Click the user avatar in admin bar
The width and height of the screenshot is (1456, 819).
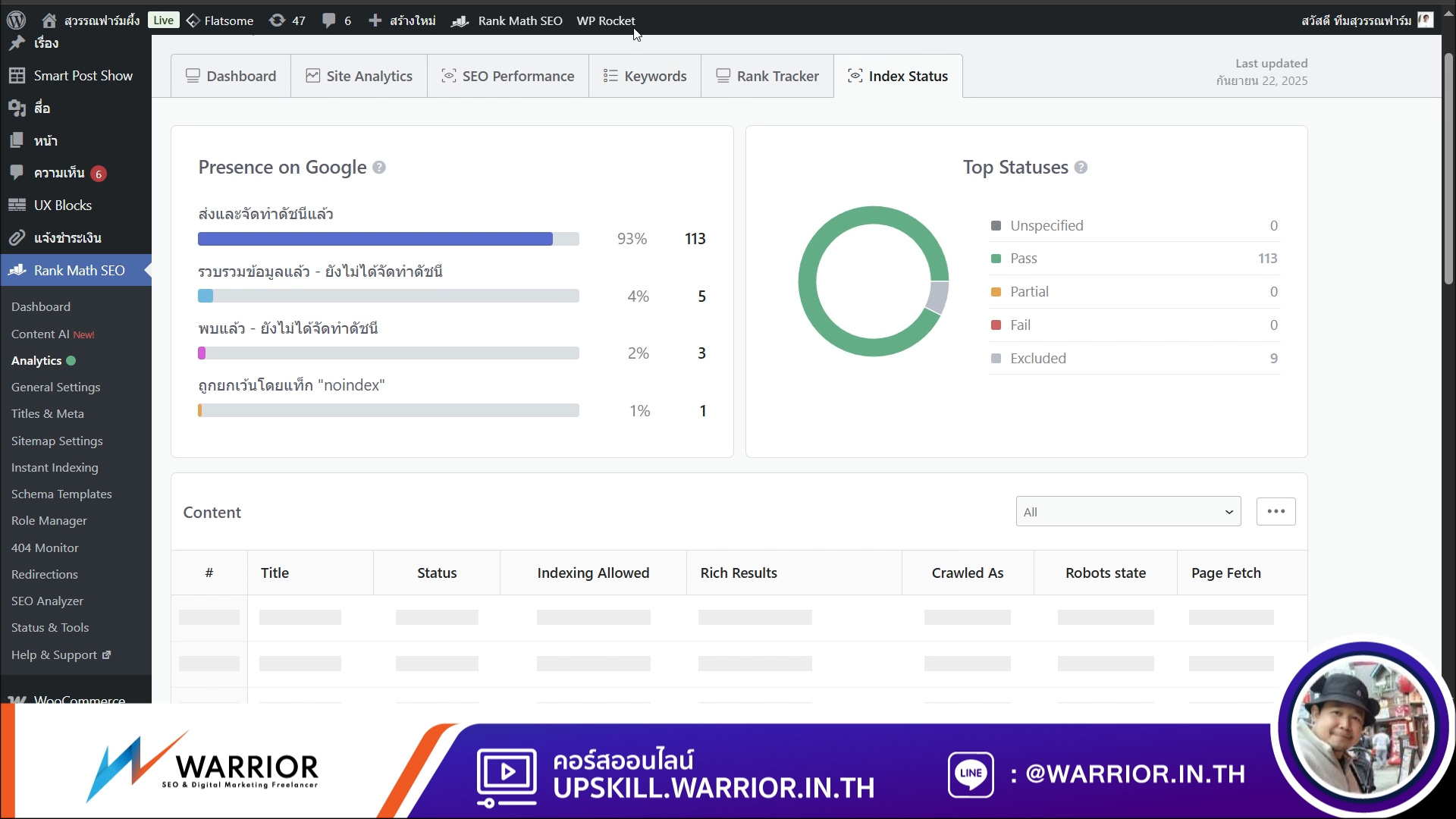tap(1426, 20)
